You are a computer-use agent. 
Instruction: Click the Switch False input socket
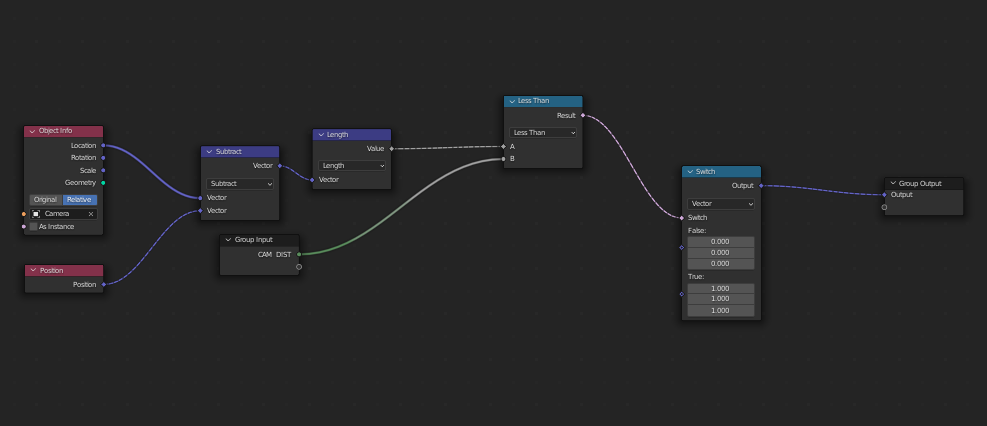tap(682, 247)
